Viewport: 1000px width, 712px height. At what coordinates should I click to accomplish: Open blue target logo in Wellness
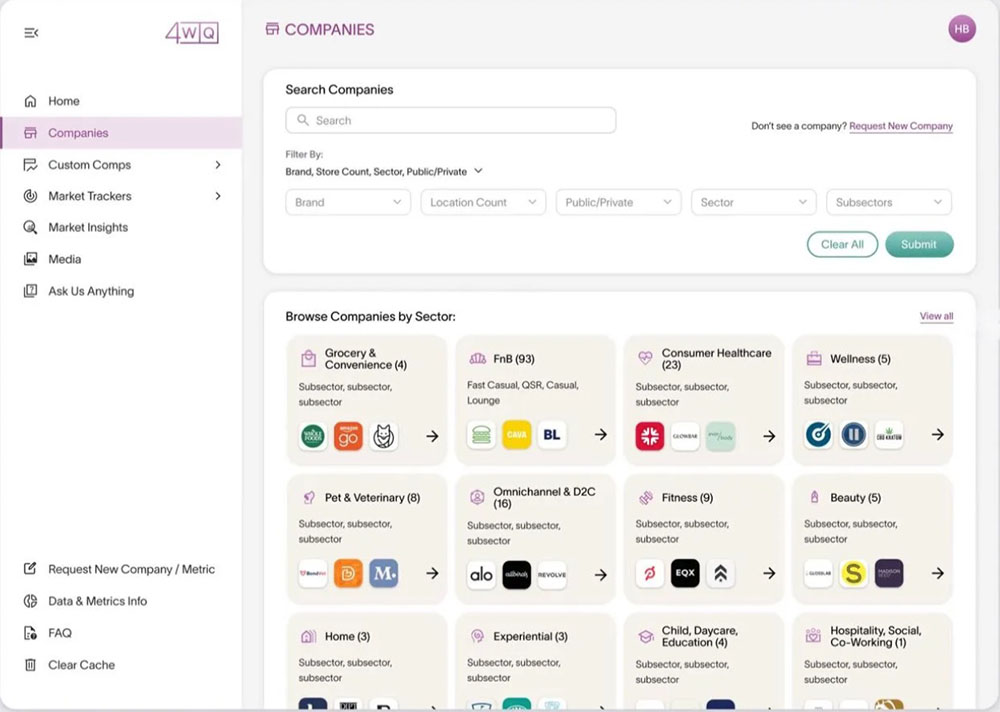tap(818, 434)
